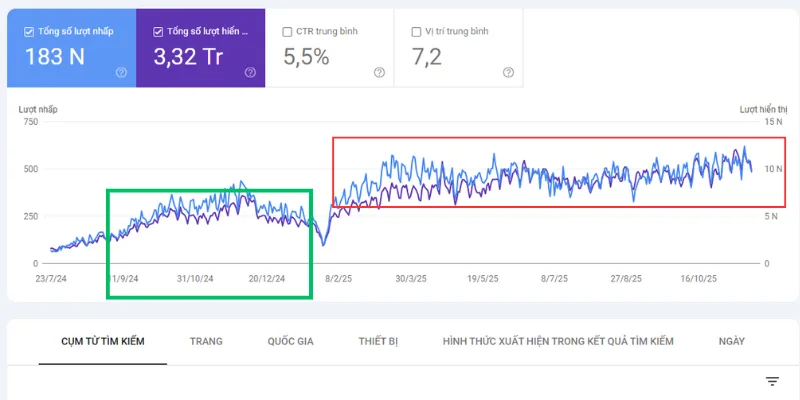Open help icon on Tổng số lượt nhấp card

tap(121, 72)
